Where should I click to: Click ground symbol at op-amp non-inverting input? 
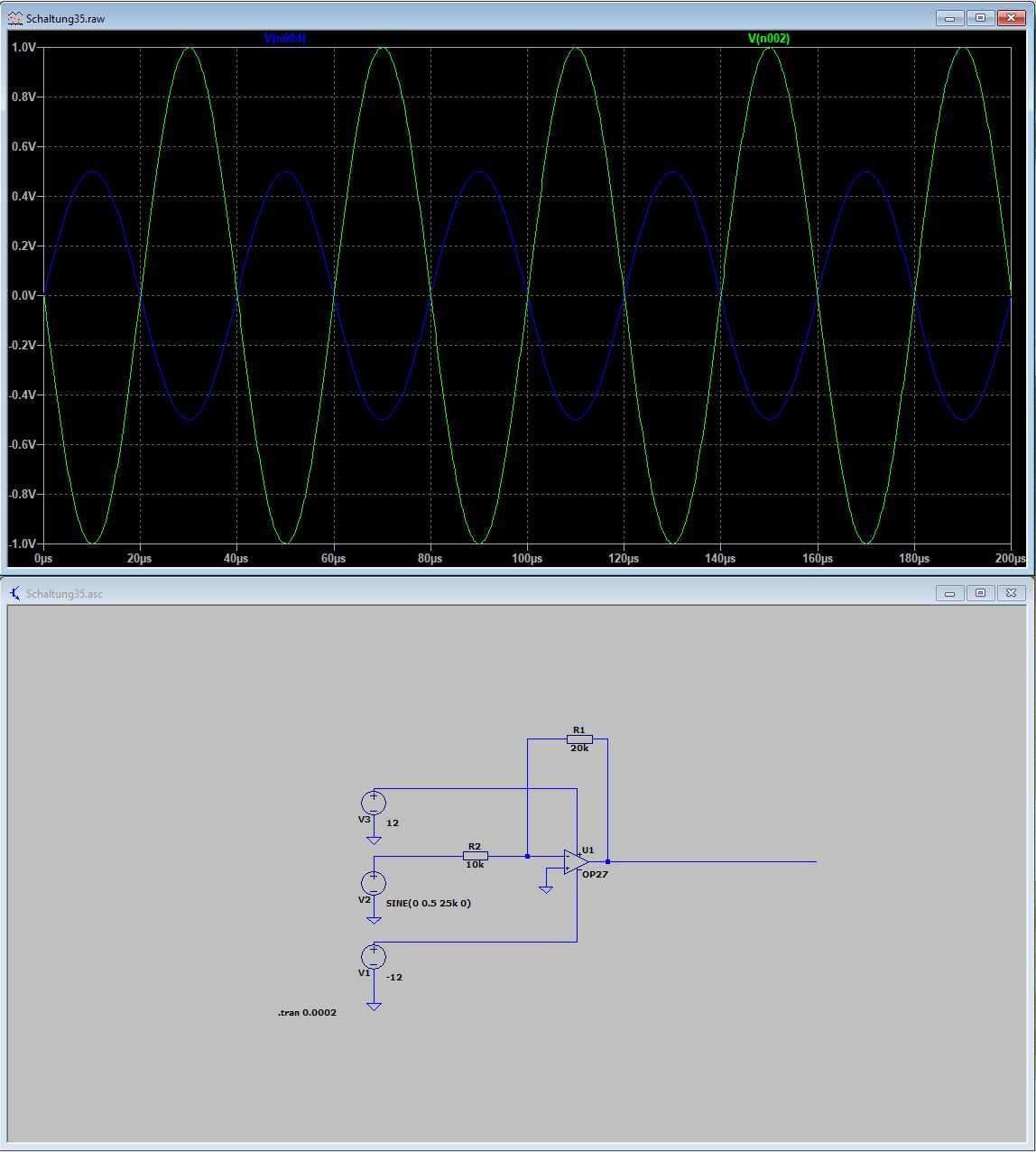(x=545, y=890)
